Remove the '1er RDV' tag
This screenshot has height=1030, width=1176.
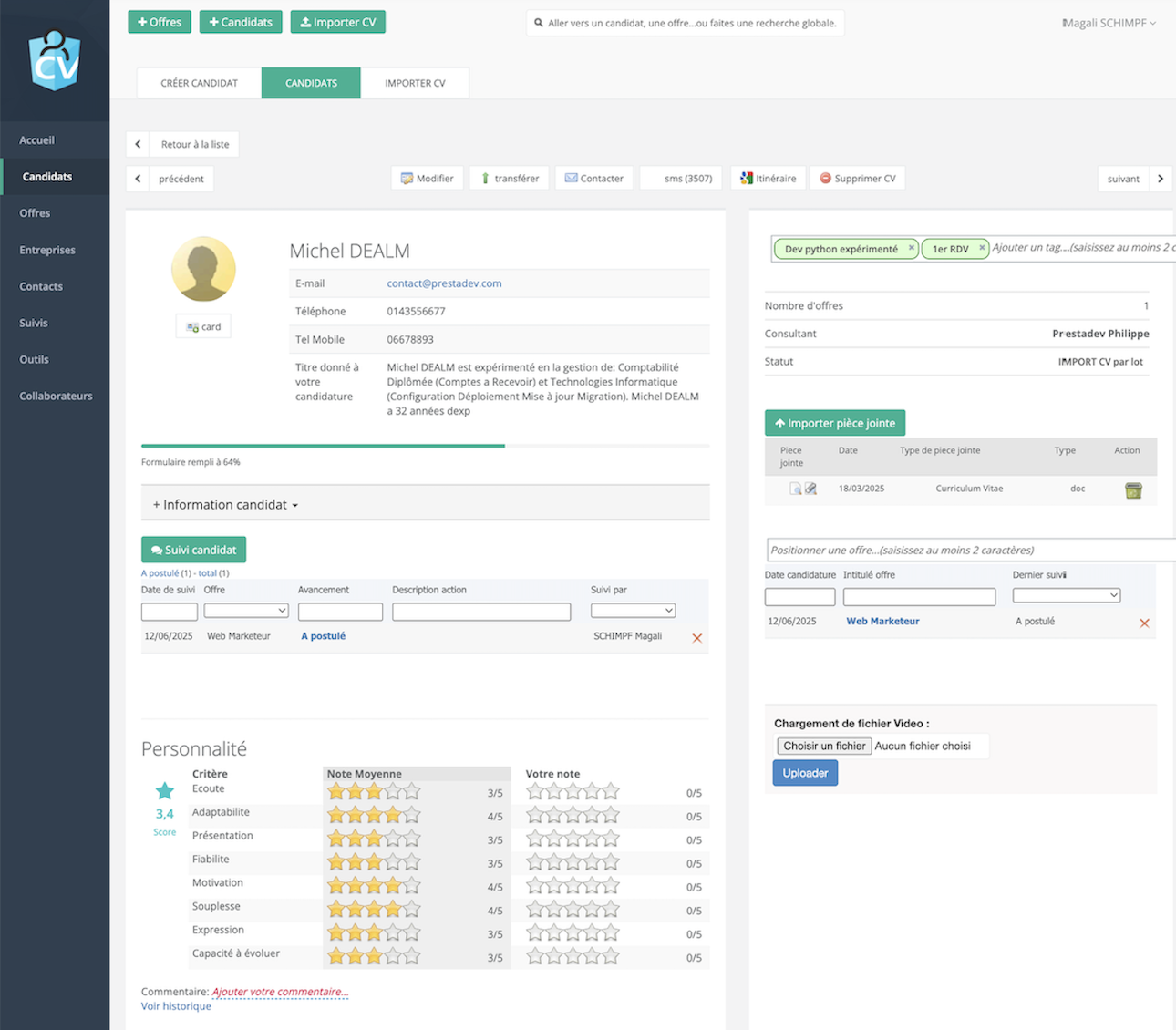click(x=982, y=248)
